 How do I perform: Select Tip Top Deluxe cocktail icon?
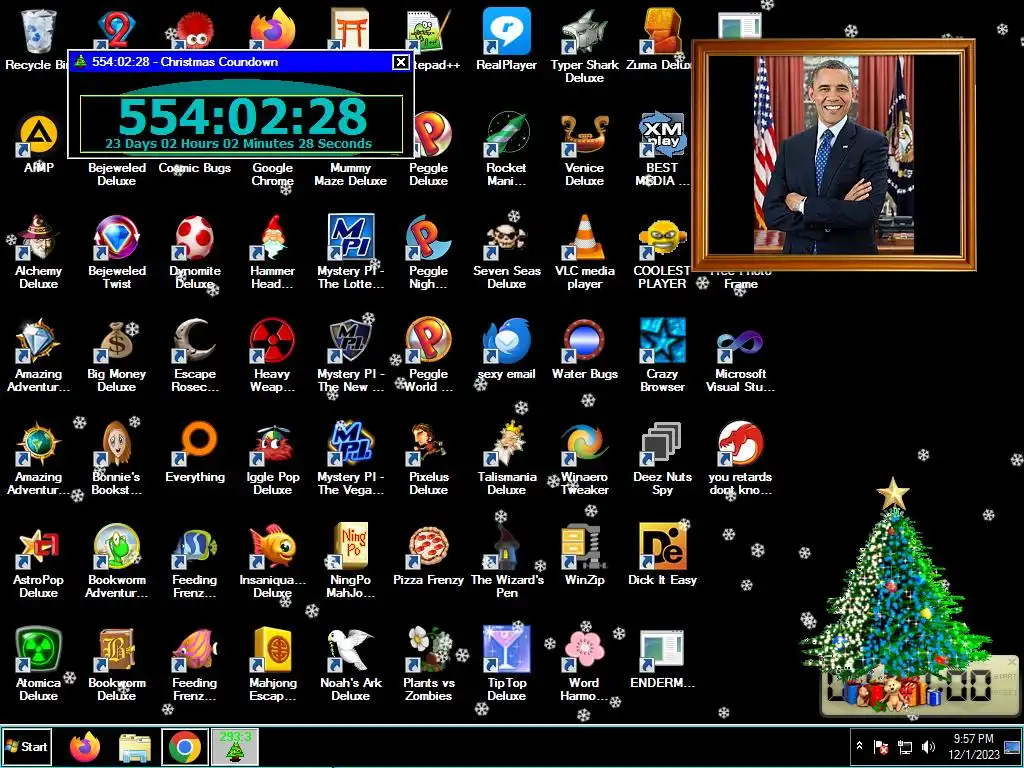click(x=506, y=650)
